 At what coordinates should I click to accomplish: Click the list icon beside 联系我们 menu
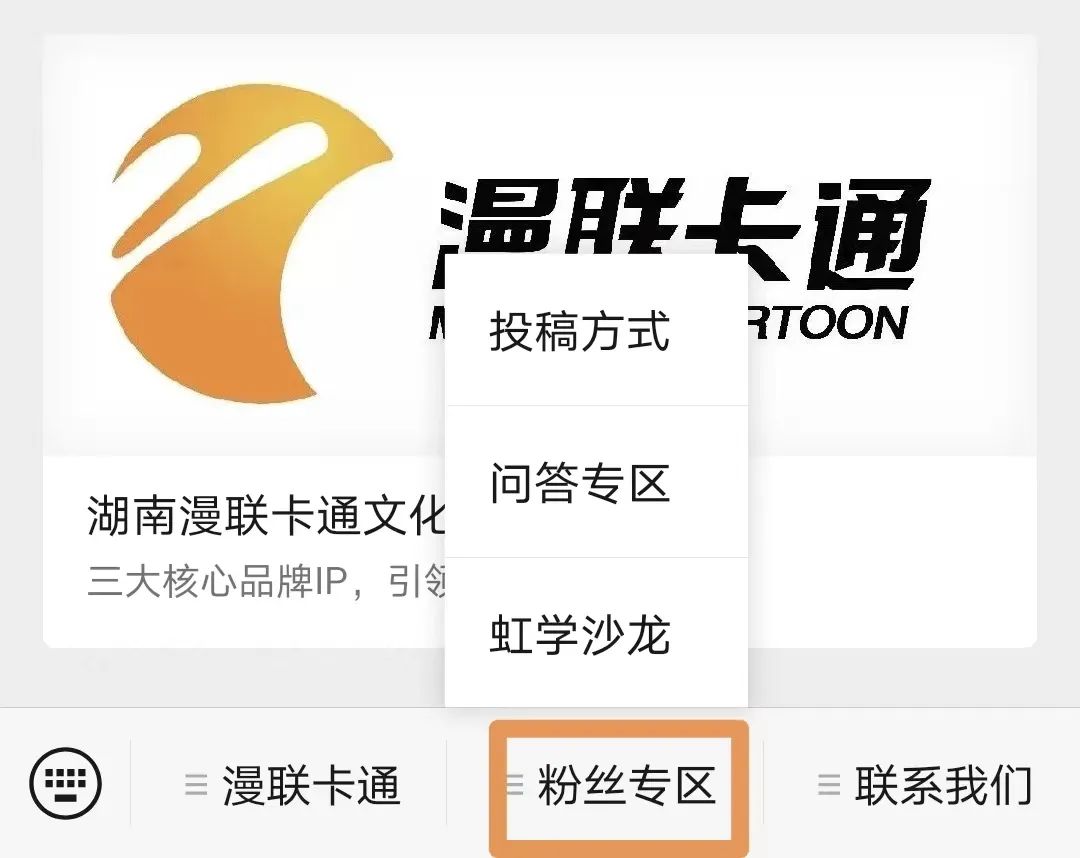tap(829, 784)
